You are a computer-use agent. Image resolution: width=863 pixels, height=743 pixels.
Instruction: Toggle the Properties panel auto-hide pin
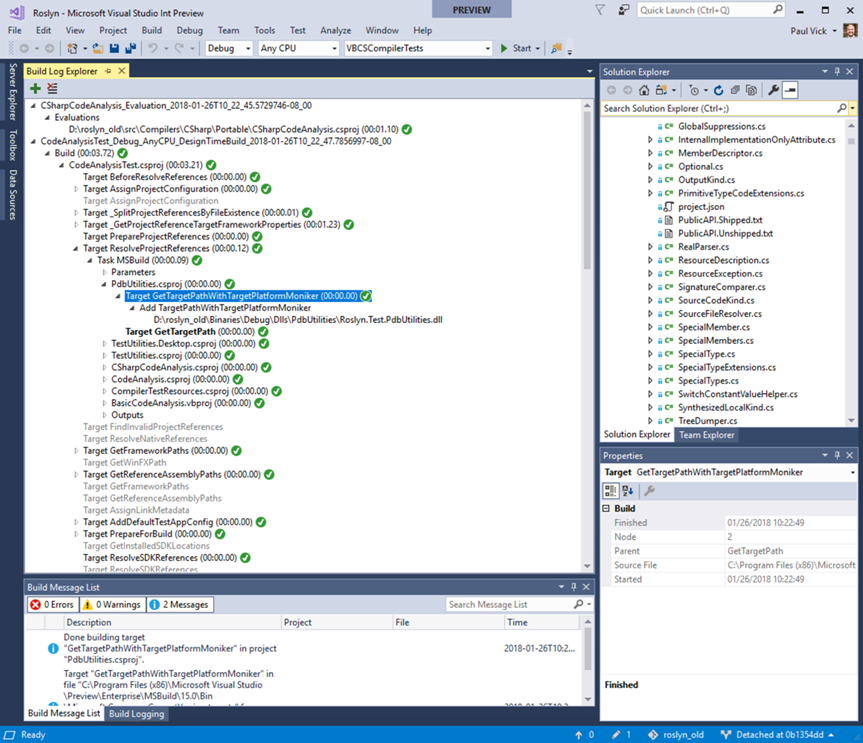(x=837, y=455)
